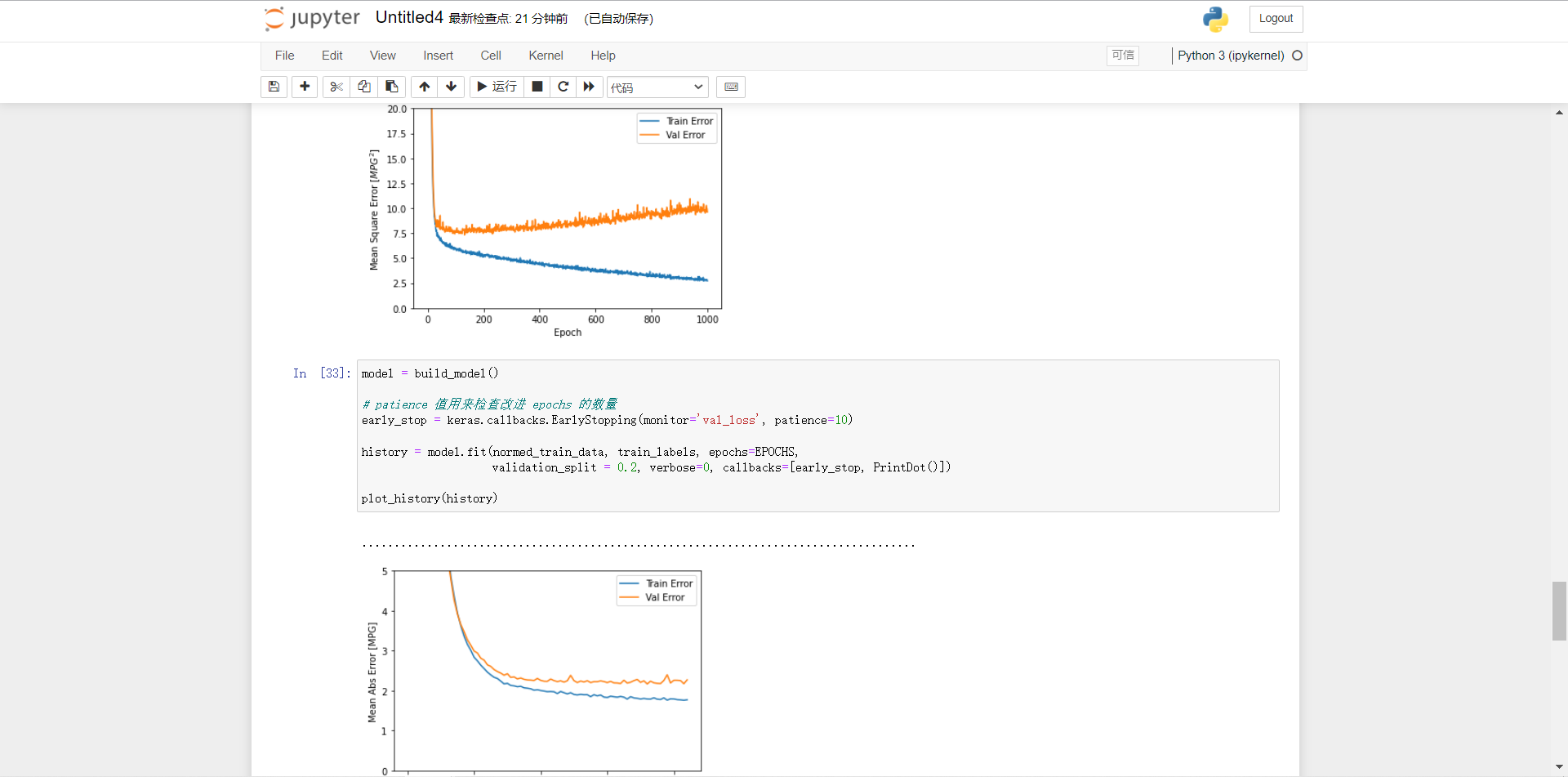Image resolution: width=1568 pixels, height=777 pixels.
Task: Open the Insert menu
Action: 439,56
